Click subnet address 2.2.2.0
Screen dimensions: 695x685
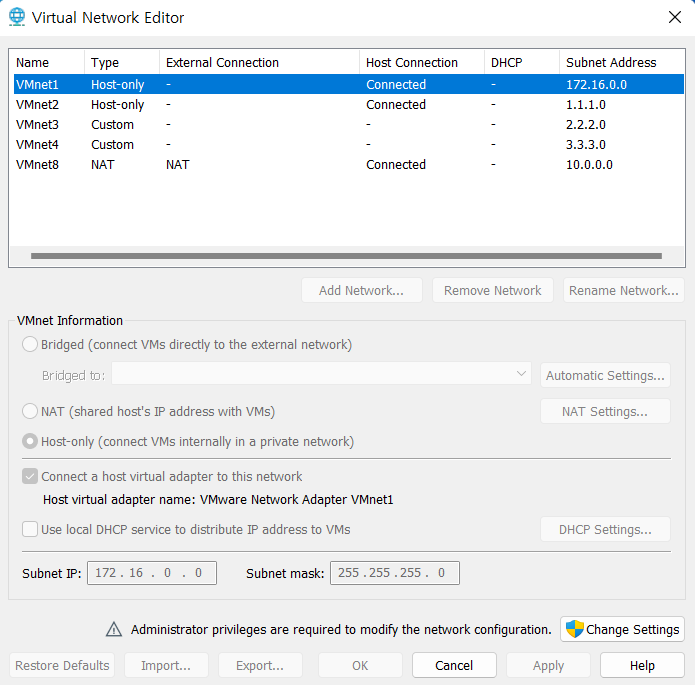[586, 125]
